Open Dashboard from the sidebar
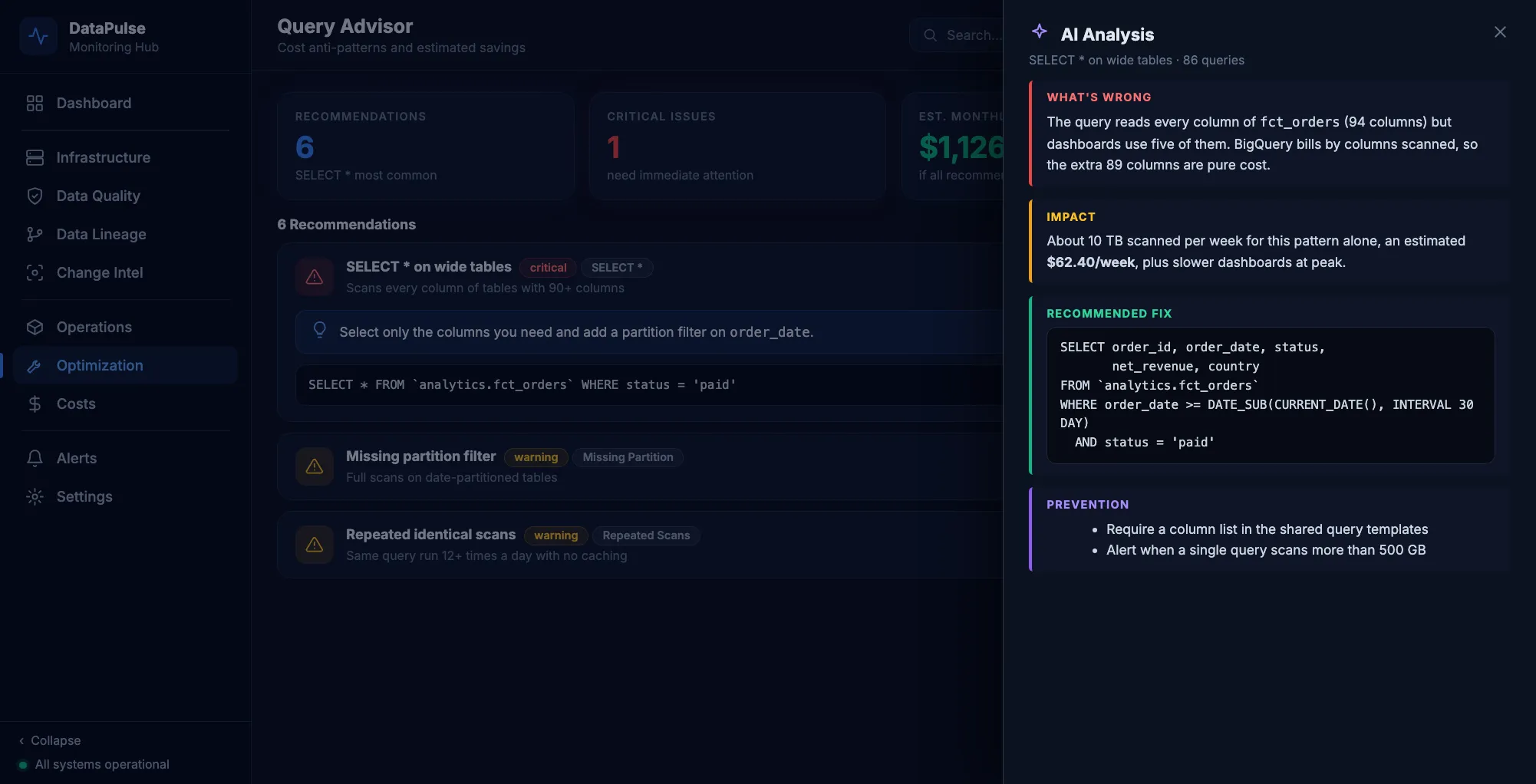Viewport: 1536px width, 784px height. click(x=125, y=103)
